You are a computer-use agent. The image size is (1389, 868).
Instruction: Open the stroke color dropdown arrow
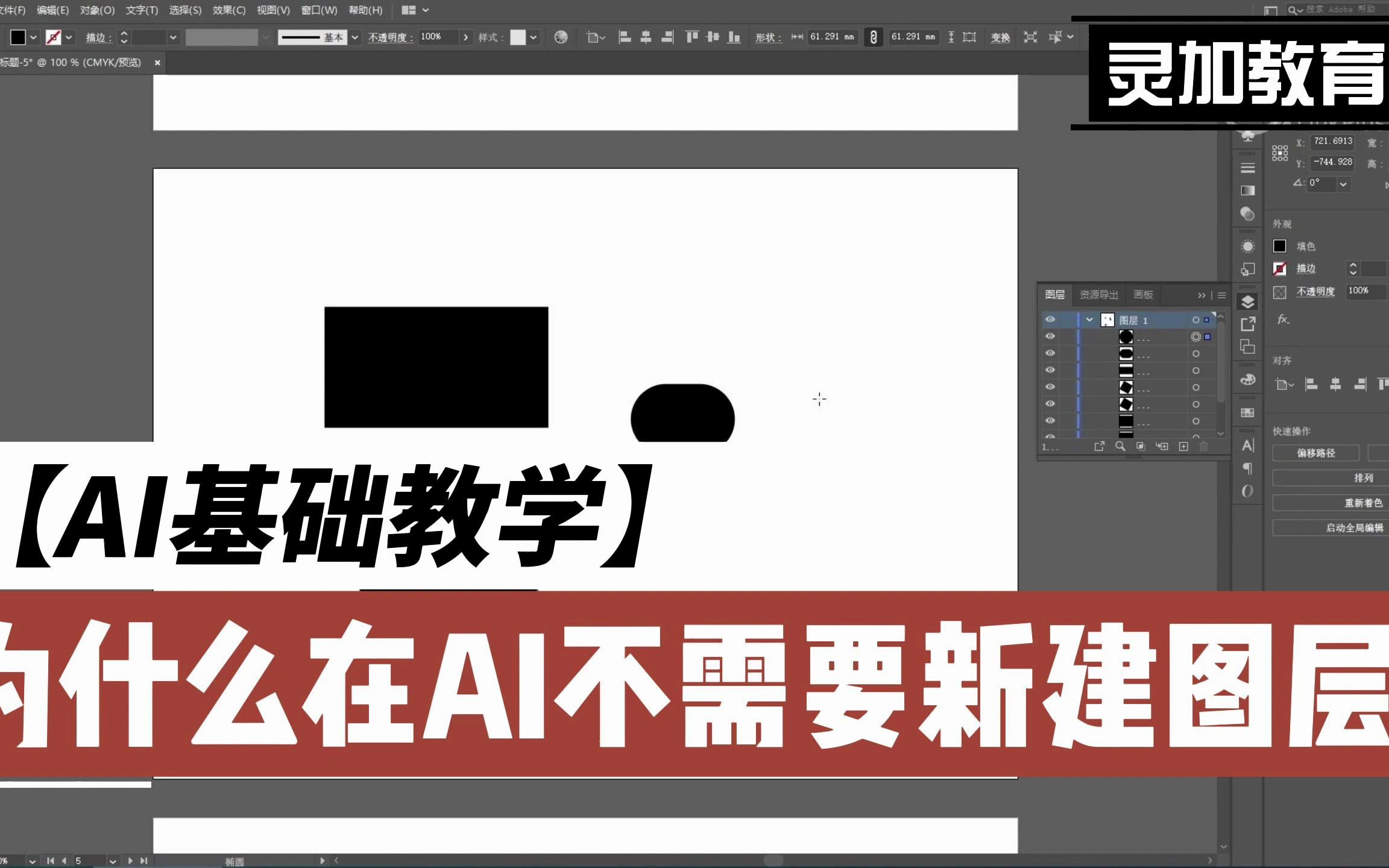(x=69, y=37)
